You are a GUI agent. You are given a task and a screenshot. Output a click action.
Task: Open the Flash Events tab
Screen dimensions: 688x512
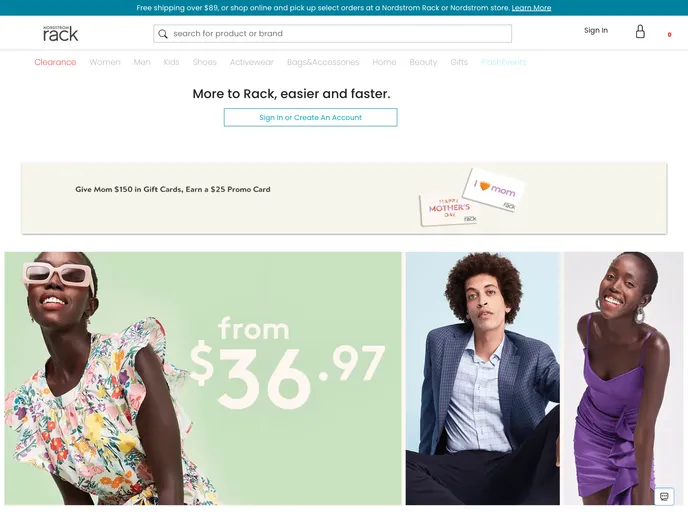503,62
